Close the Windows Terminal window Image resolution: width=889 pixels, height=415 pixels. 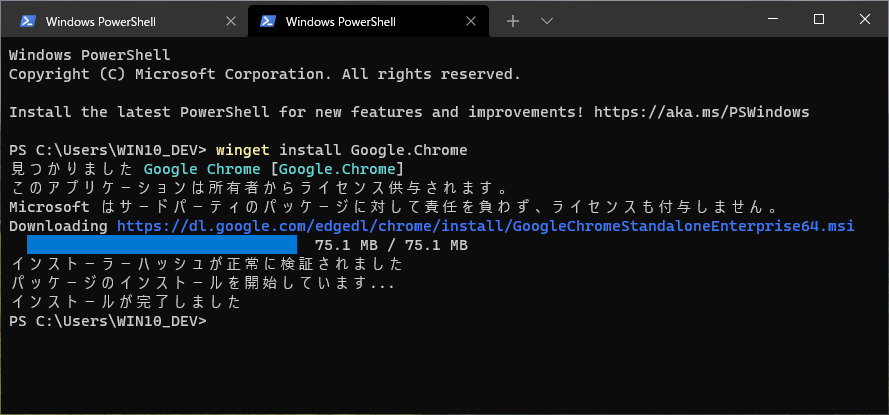click(x=864, y=20)
